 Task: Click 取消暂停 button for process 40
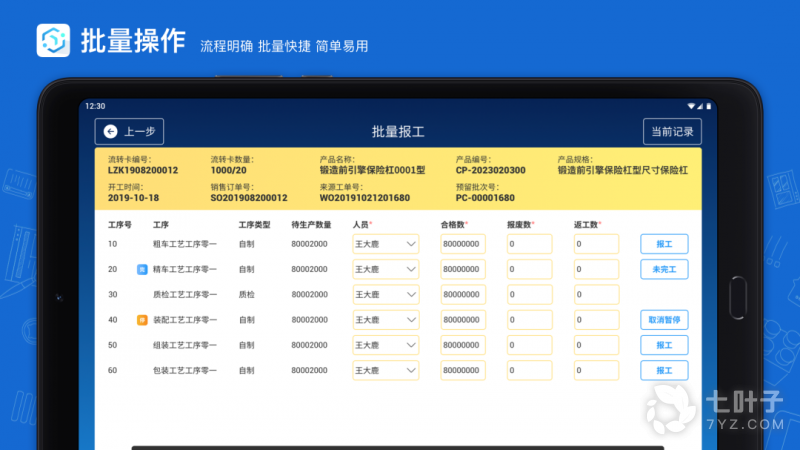click(x=664, y=319)
